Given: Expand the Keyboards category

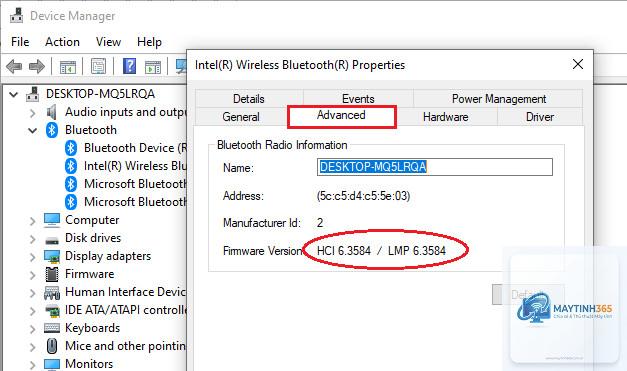Looking at the screenshot, I should (x=32, y=329).
